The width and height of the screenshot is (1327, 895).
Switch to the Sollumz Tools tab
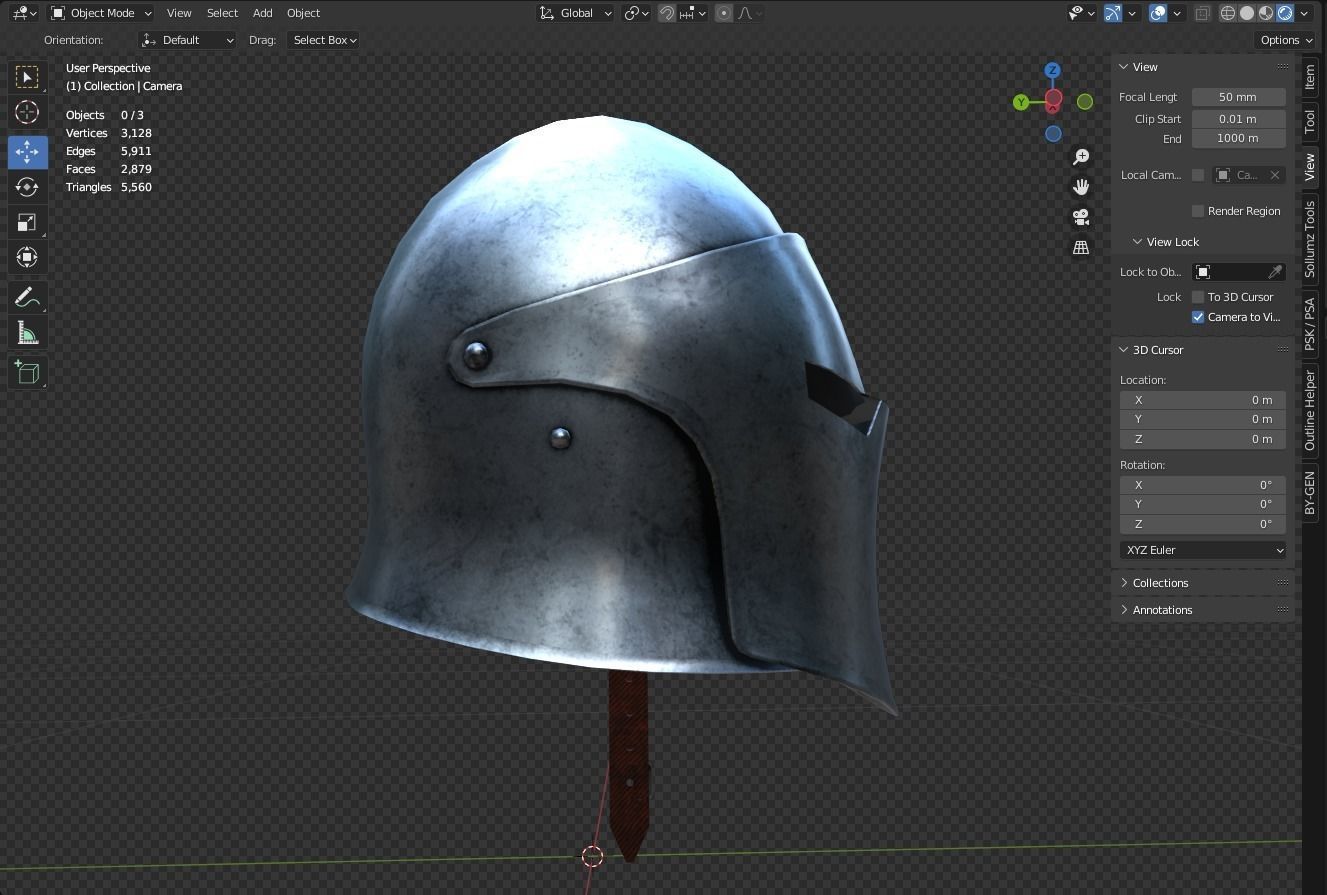1310,239
